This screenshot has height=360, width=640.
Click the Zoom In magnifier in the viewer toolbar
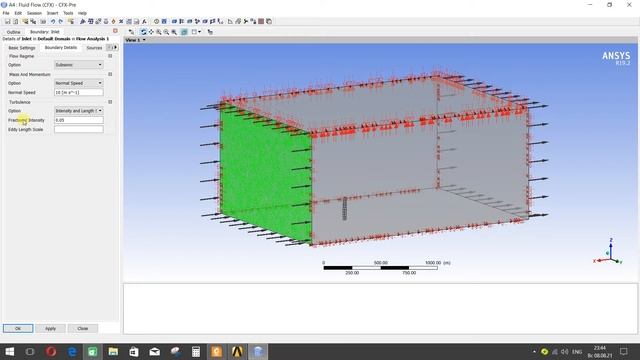pyautogui.click(x=159, y=32)
